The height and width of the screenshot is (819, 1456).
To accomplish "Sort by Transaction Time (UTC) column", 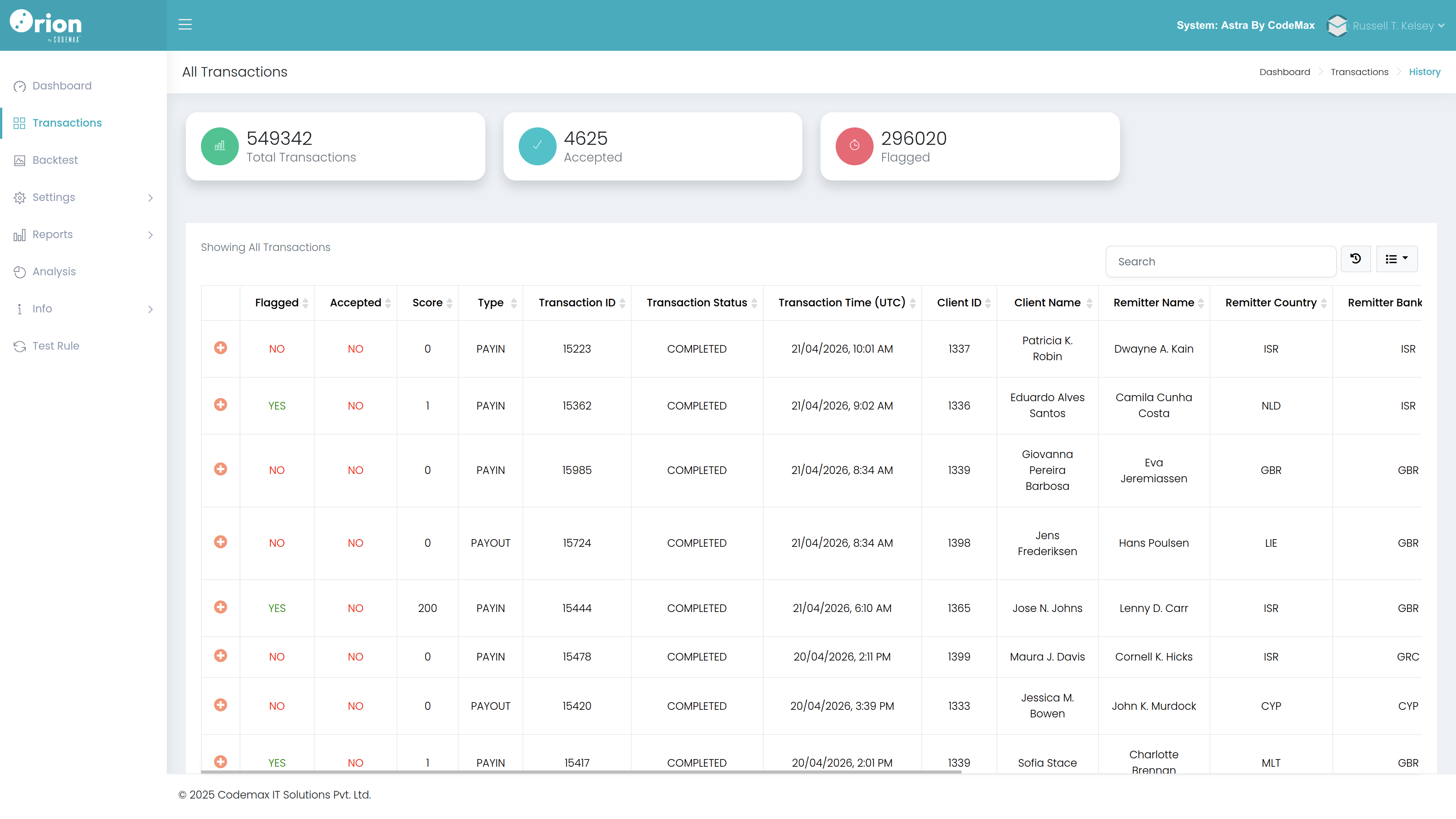I will pyautogui.click(x=842, y=303).
